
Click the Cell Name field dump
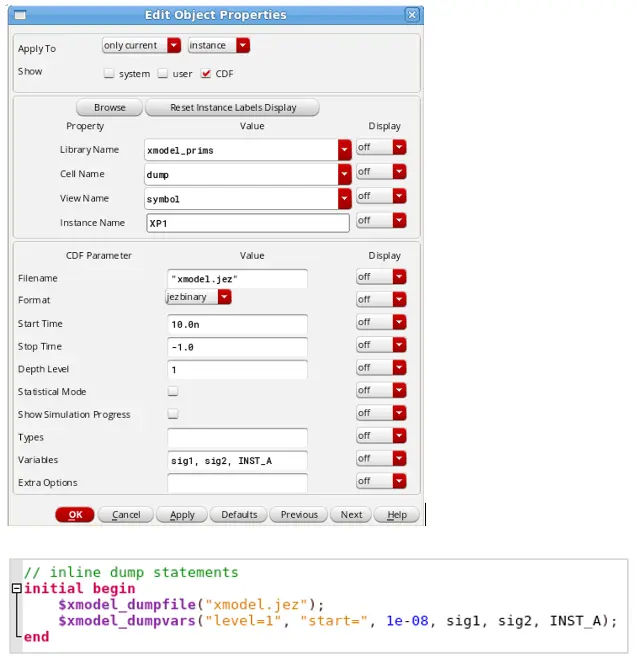point(241,174)
